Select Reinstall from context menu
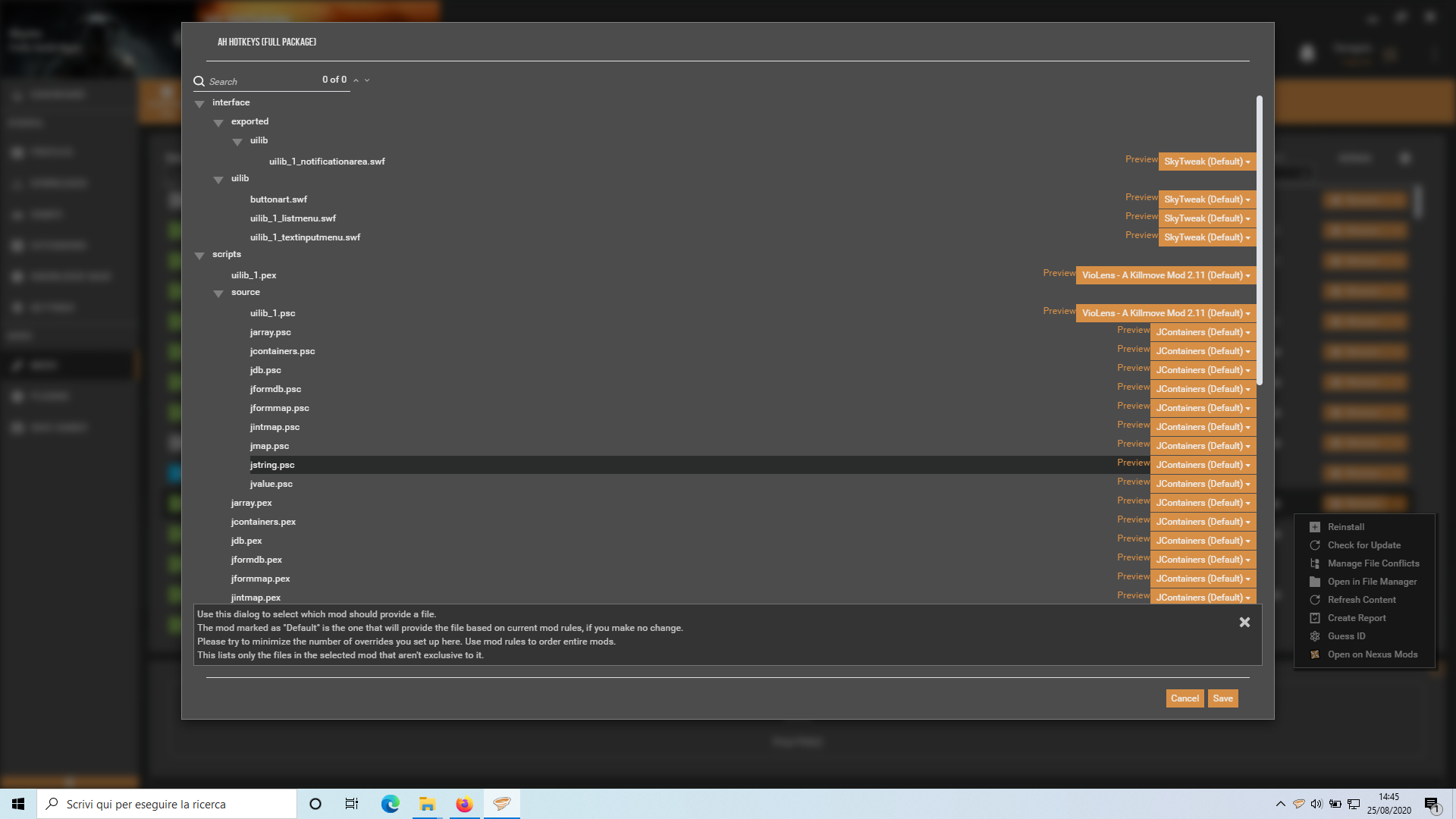Image resolution: width=1456 pixels, height=819 pixels. tap(1345, 527)
